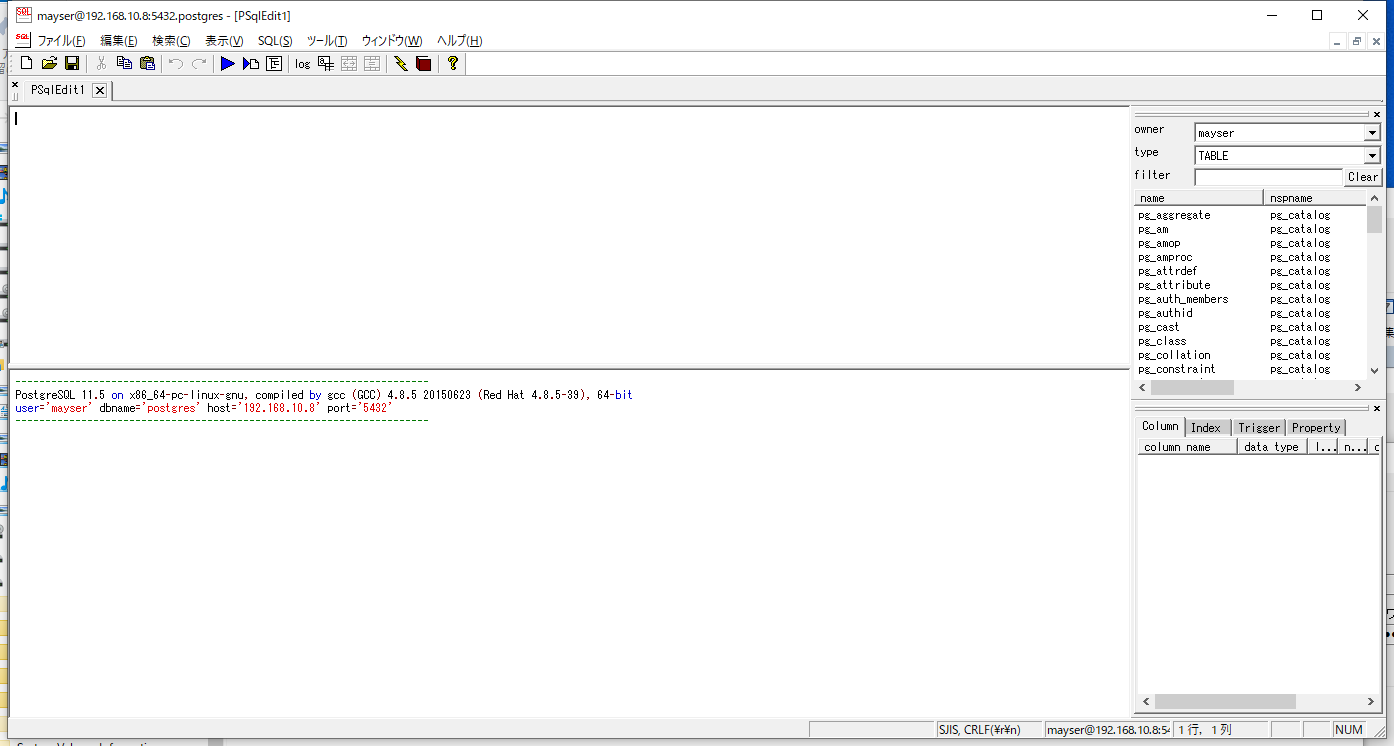The width and height of the screenshot is (1394, 746).
Task: Click the play-with-document execute icon
Action: pyautogui.click(x=251, y=63)
